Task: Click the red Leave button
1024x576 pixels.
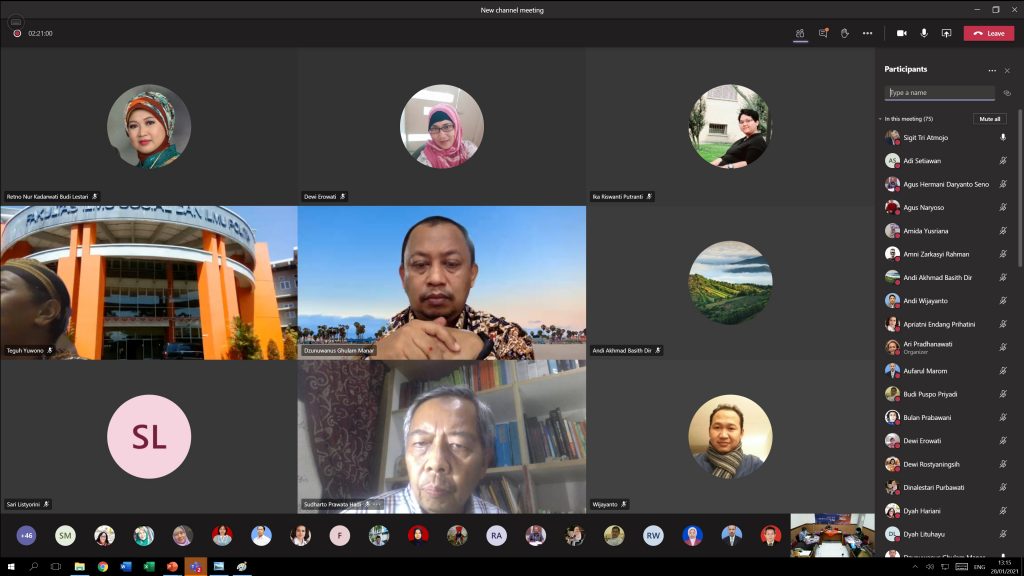Action: pos(988,33)
